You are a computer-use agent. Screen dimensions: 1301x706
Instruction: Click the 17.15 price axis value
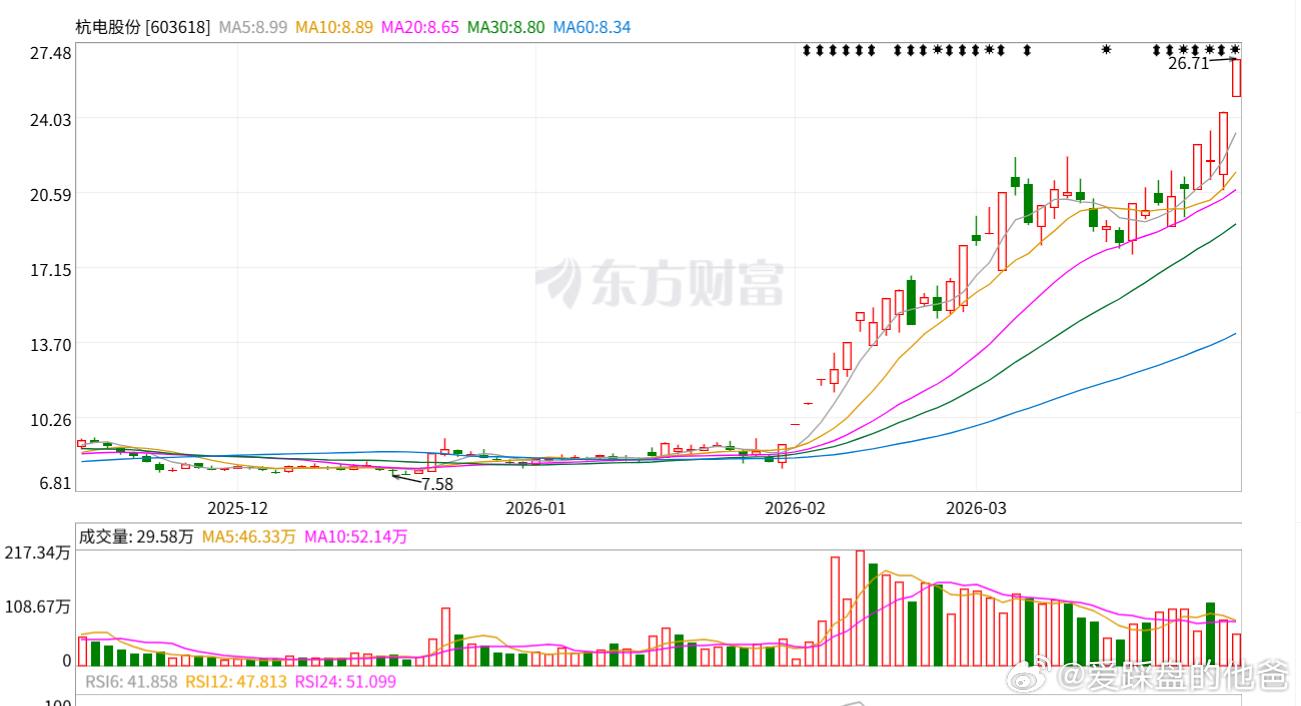[x=50, y=269]
